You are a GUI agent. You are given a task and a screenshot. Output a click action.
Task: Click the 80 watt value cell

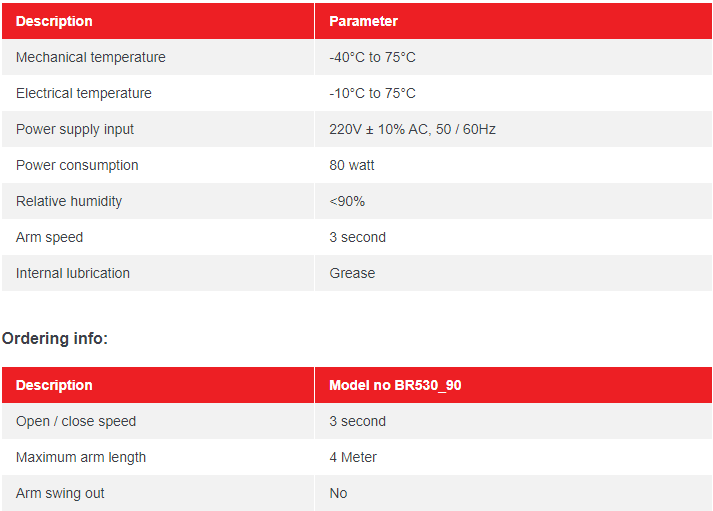coord(352,165)
